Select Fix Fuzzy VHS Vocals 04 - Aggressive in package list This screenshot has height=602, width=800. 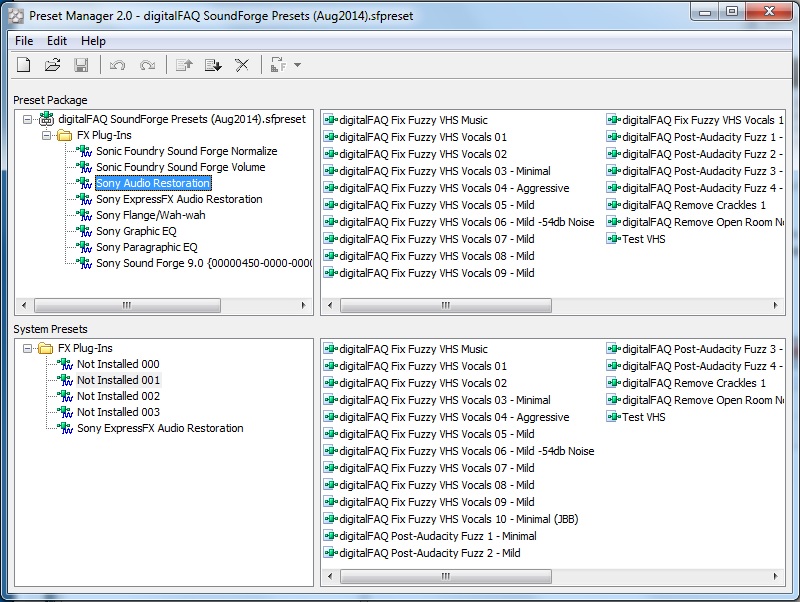click(x=454, y=188)
